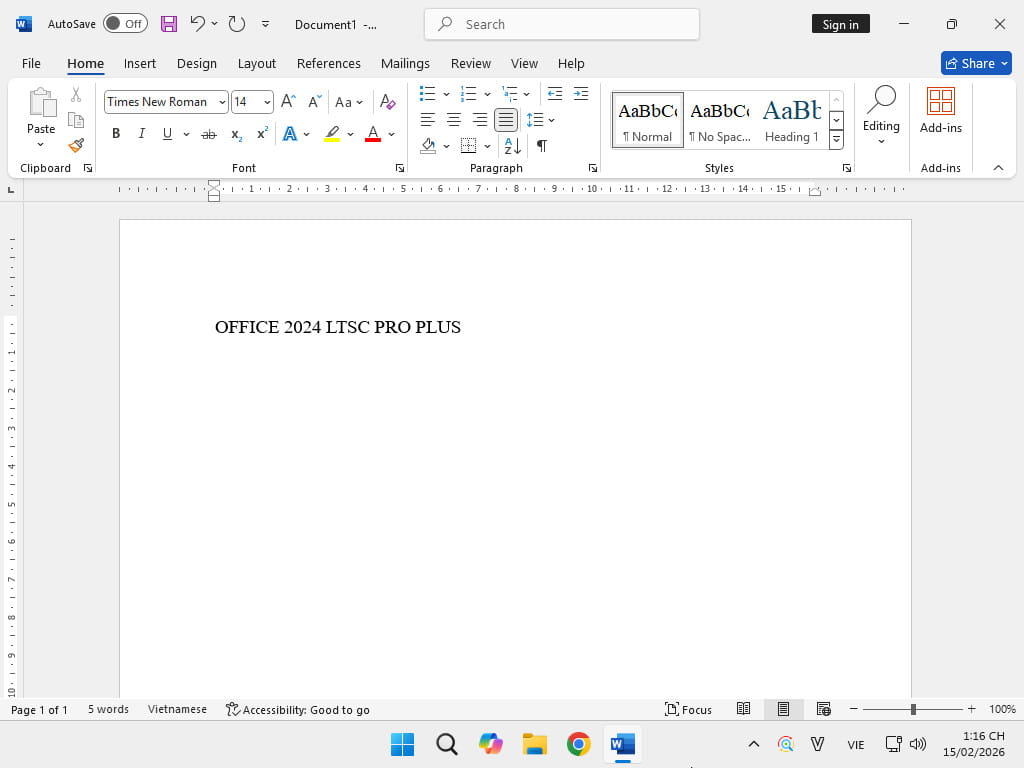Center the paragraph text
1024x768 pixels.
click(x=453, y=120)
